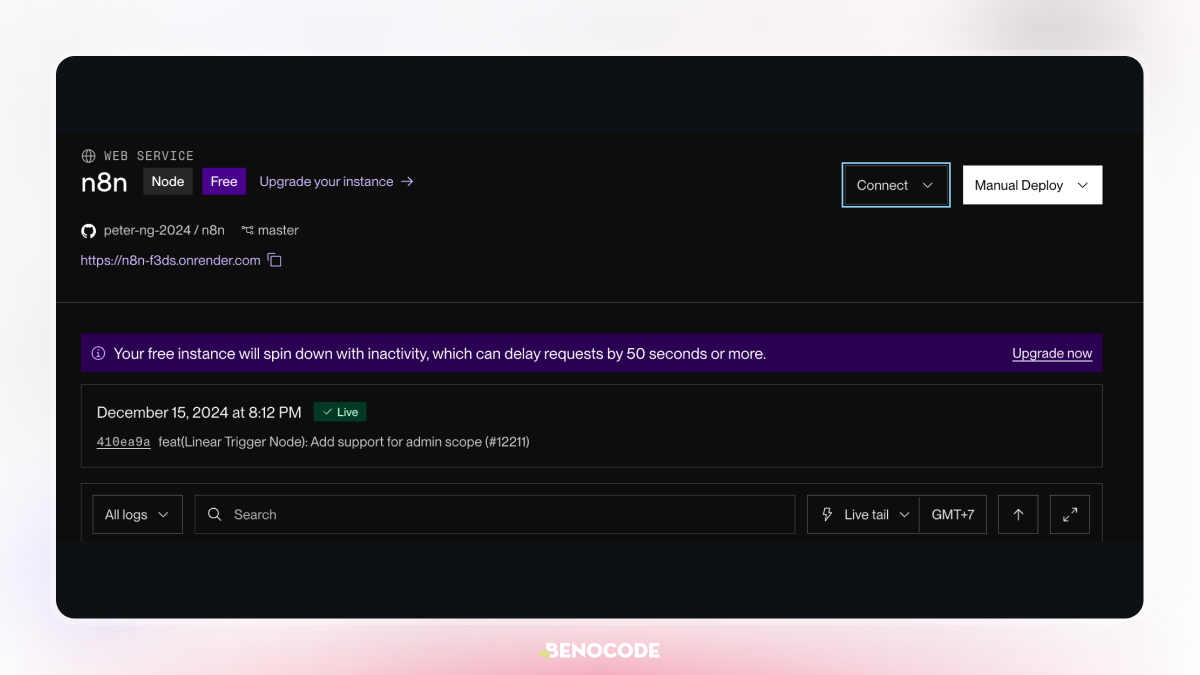Click the branch icon beside master
This screenshot has height=675, width=1200.
click(247, 230)
